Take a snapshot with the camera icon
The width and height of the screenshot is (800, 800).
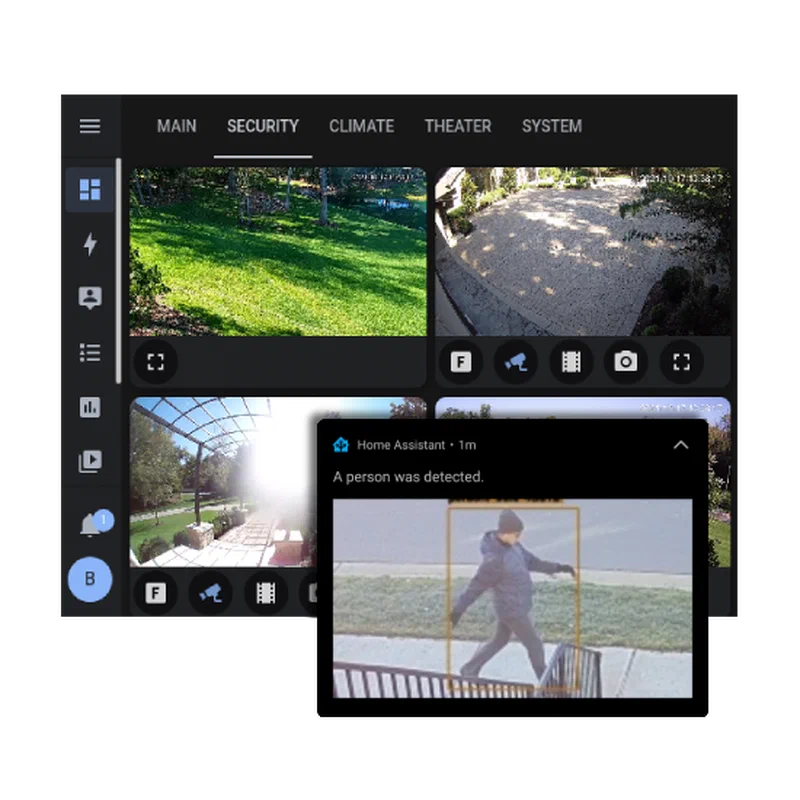coord(625,362)
